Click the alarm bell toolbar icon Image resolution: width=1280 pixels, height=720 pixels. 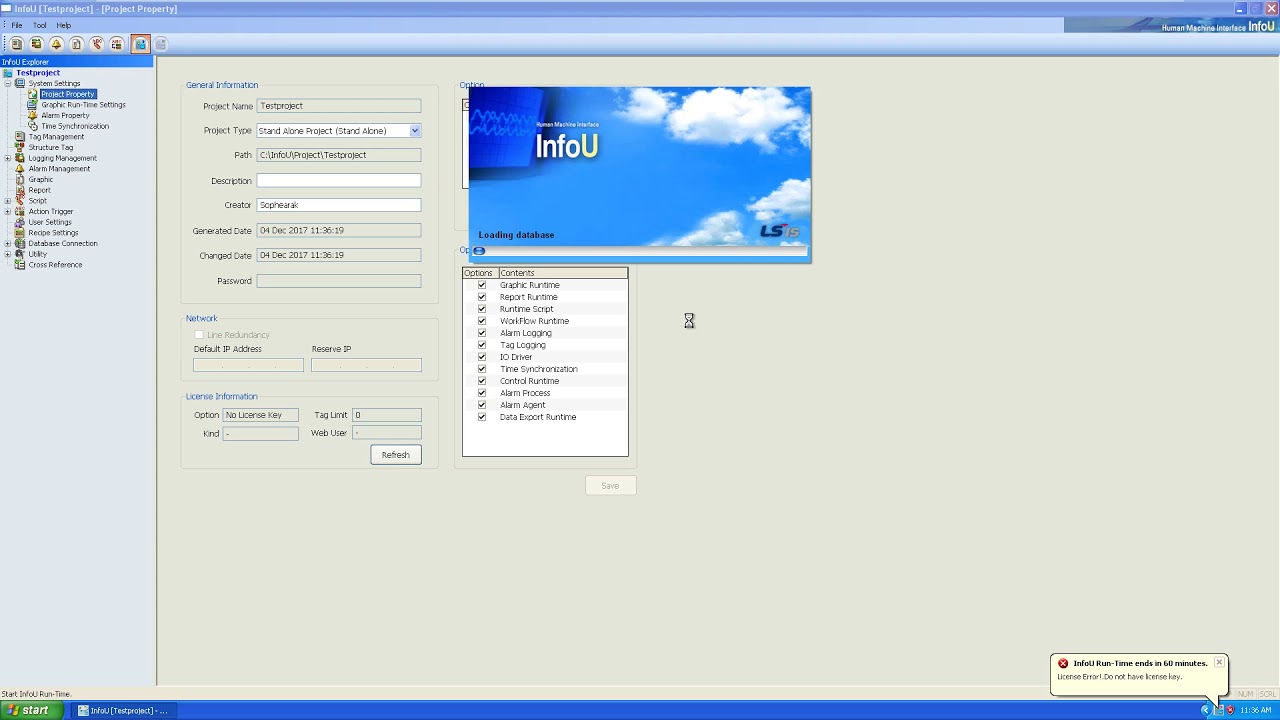pyautogui.click(x=56, y=44)
